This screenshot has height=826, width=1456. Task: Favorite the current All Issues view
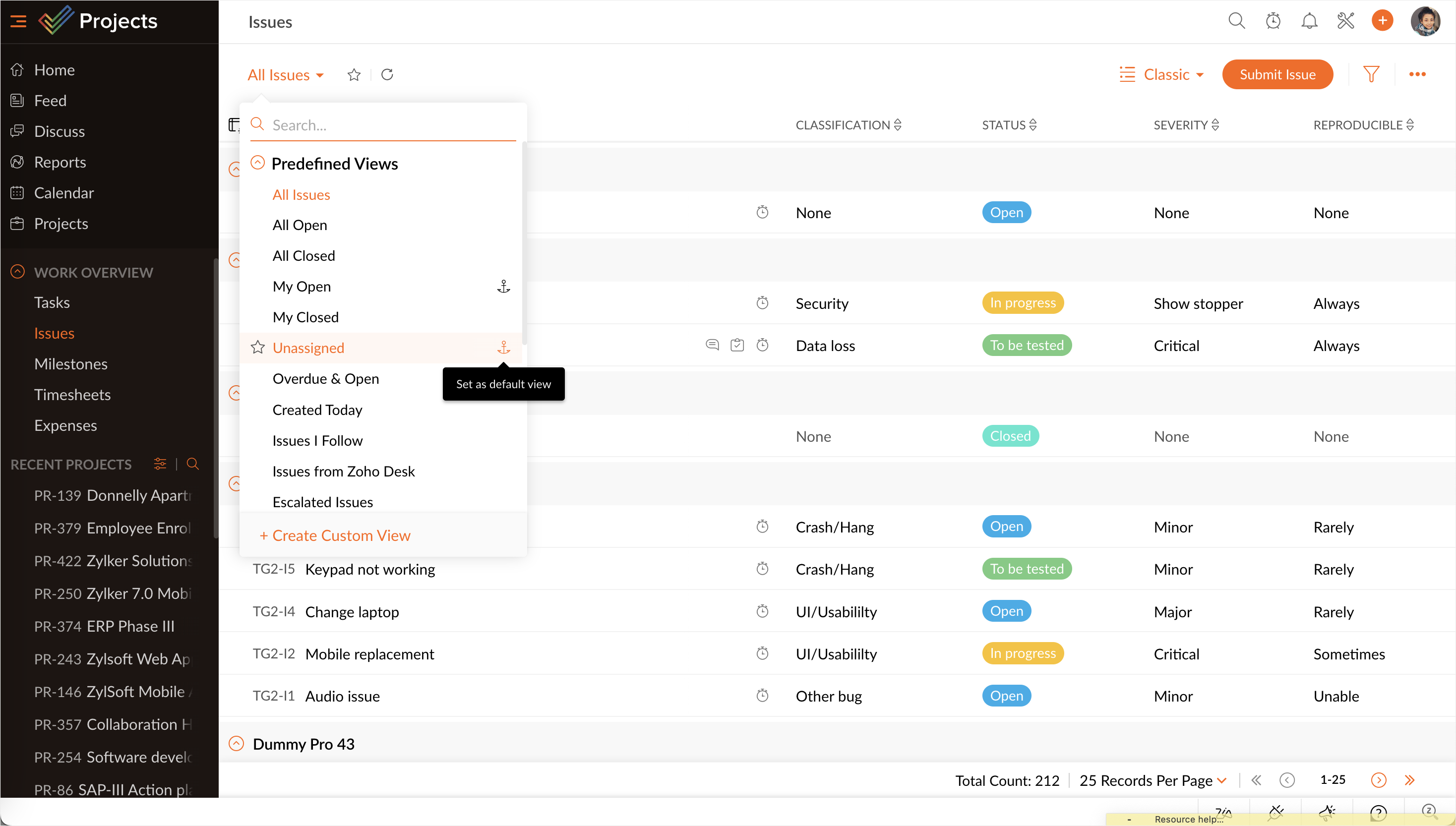pos(354,74)
